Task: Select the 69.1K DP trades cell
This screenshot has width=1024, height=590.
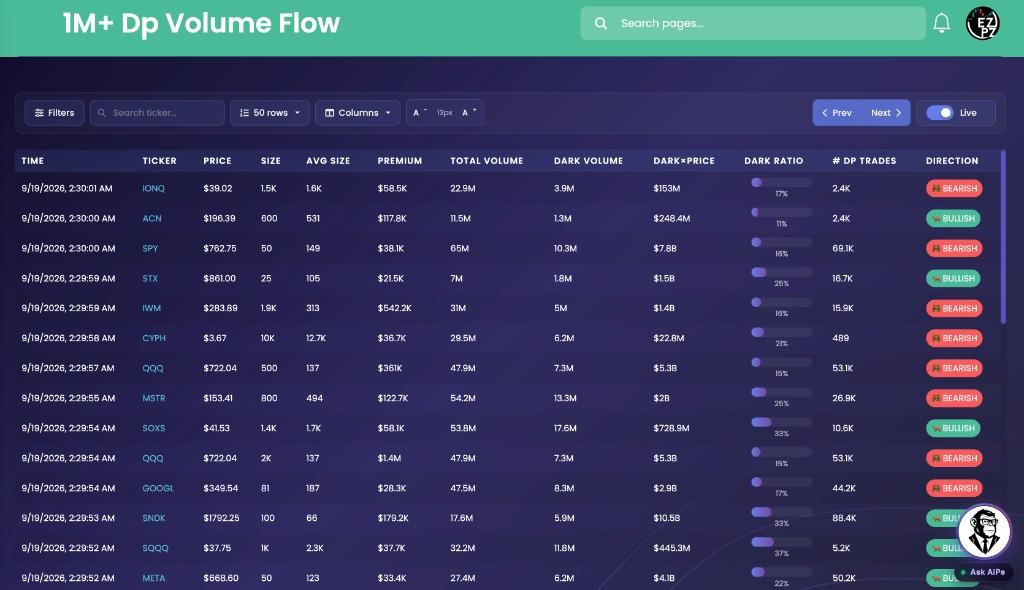Action: point(842,248)
